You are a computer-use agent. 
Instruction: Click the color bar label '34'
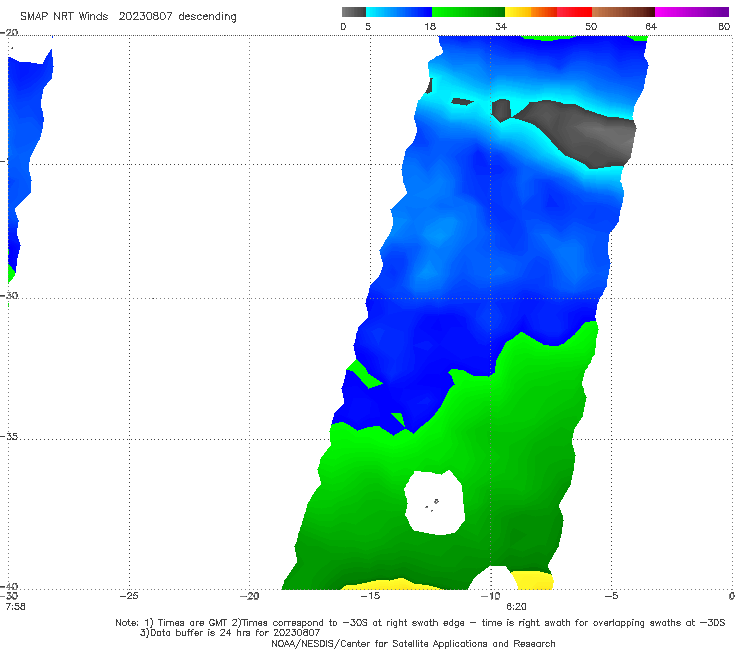(501, 26)
